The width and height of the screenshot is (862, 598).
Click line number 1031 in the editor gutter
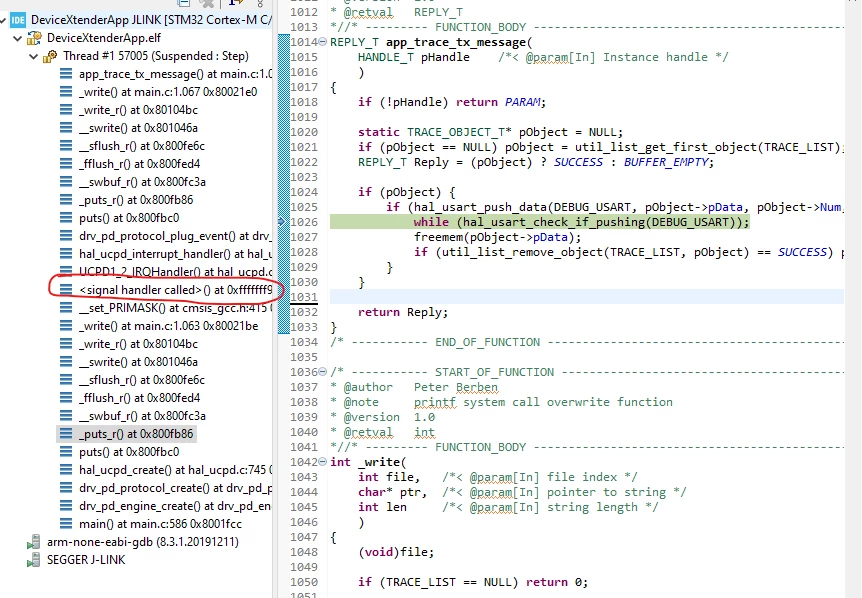304,297
